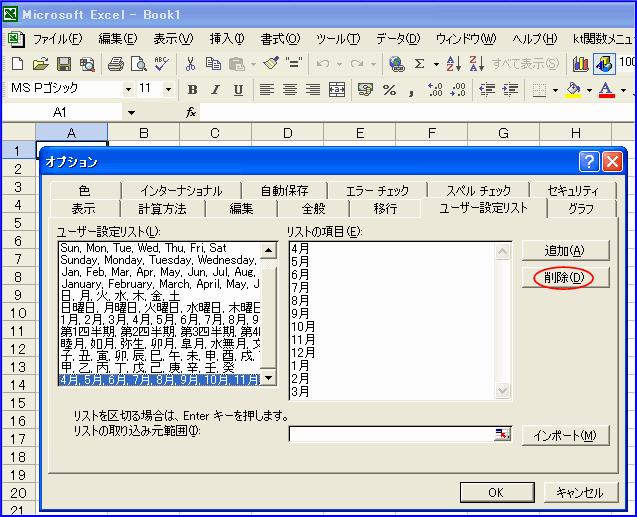Open the ファイル(F) menu

[57, 39]
